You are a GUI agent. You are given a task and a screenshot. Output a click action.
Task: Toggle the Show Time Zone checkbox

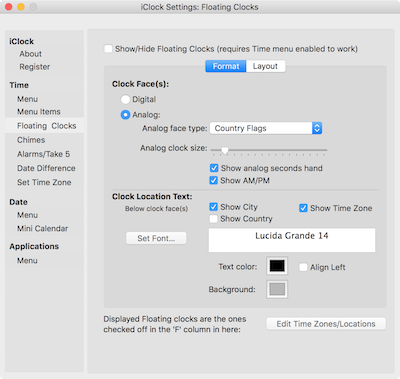pyautogui.click(x=303, y=208)
